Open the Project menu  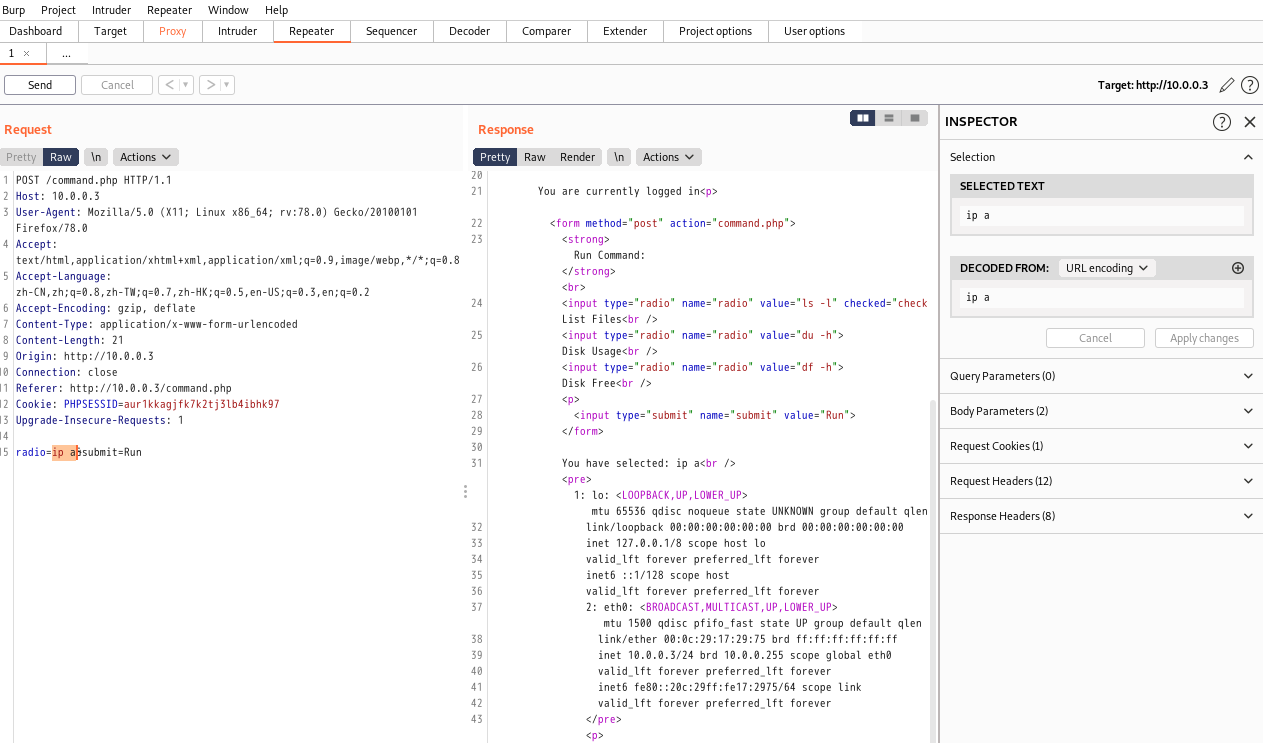[58, 10]
